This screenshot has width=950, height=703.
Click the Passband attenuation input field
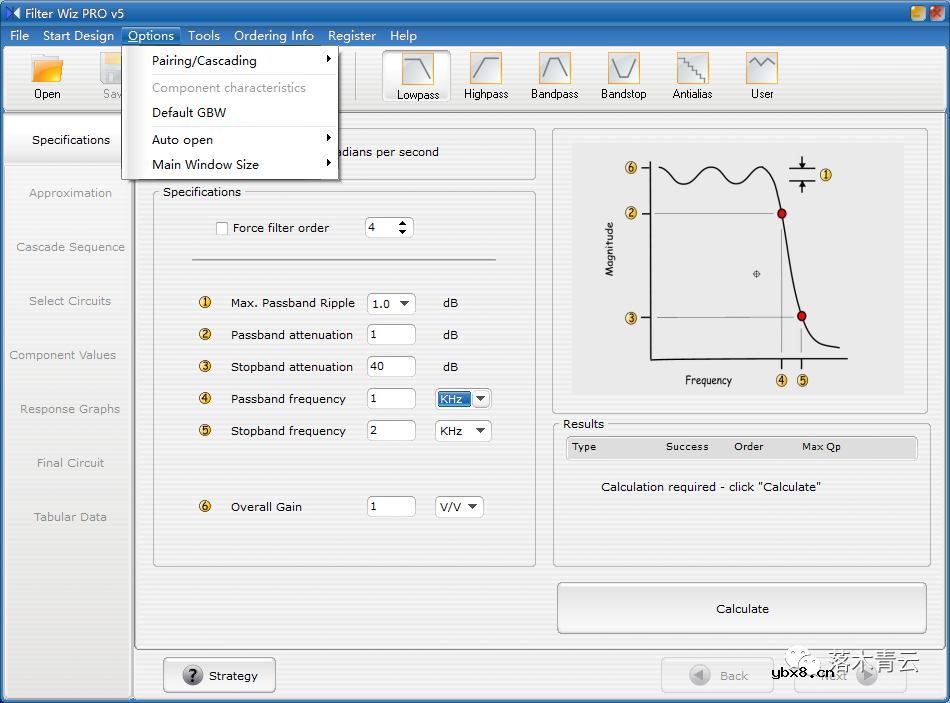pos(391,335)
